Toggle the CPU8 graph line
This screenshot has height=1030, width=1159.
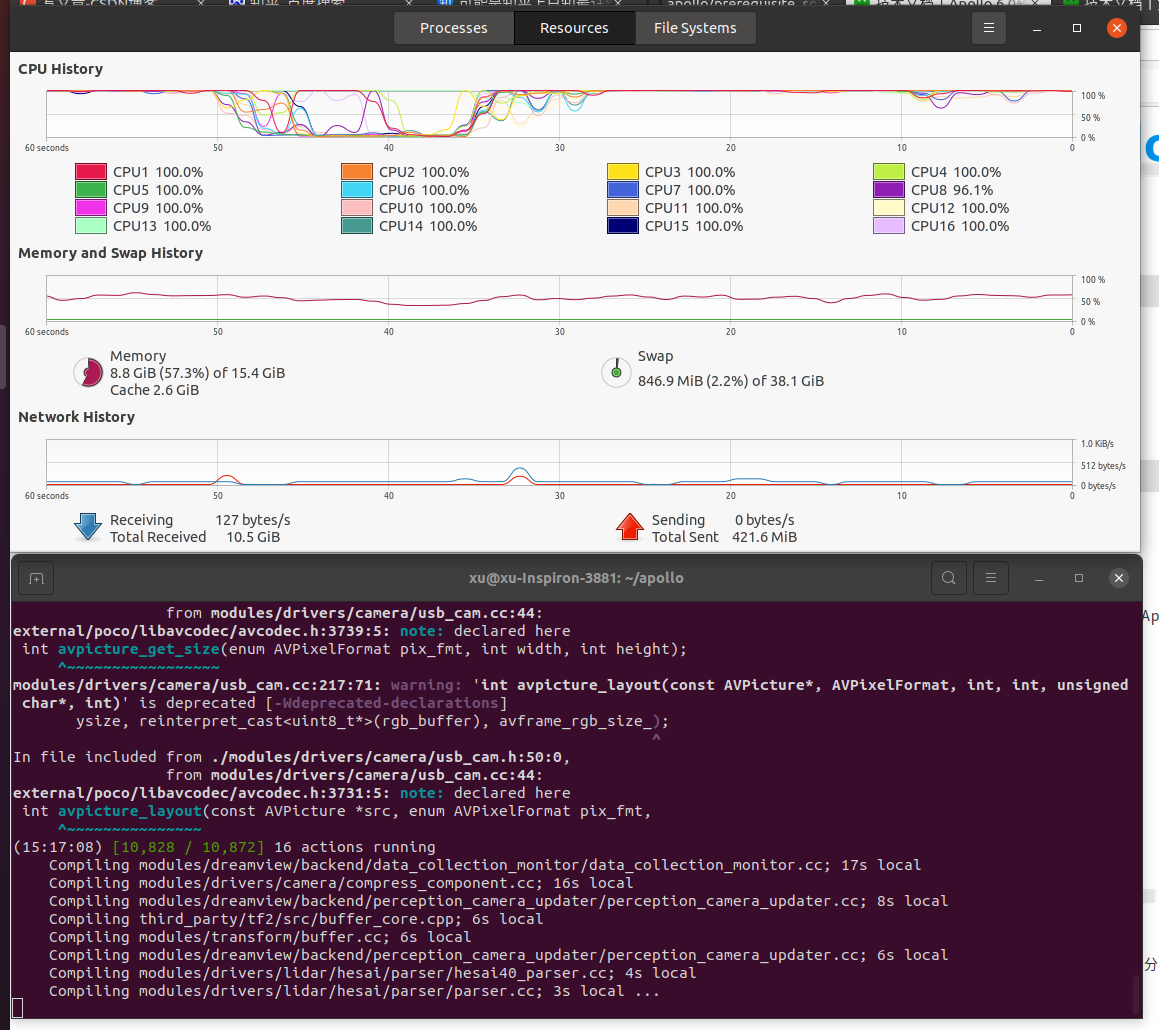point(890,189)
